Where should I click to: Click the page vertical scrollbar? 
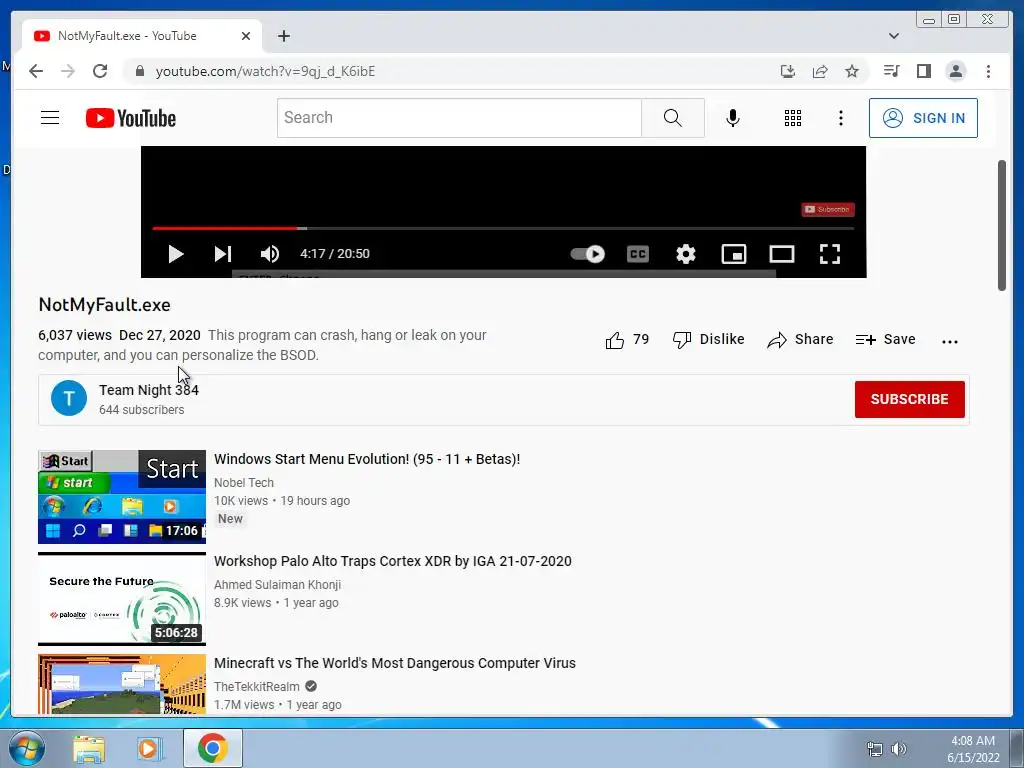1002,225
